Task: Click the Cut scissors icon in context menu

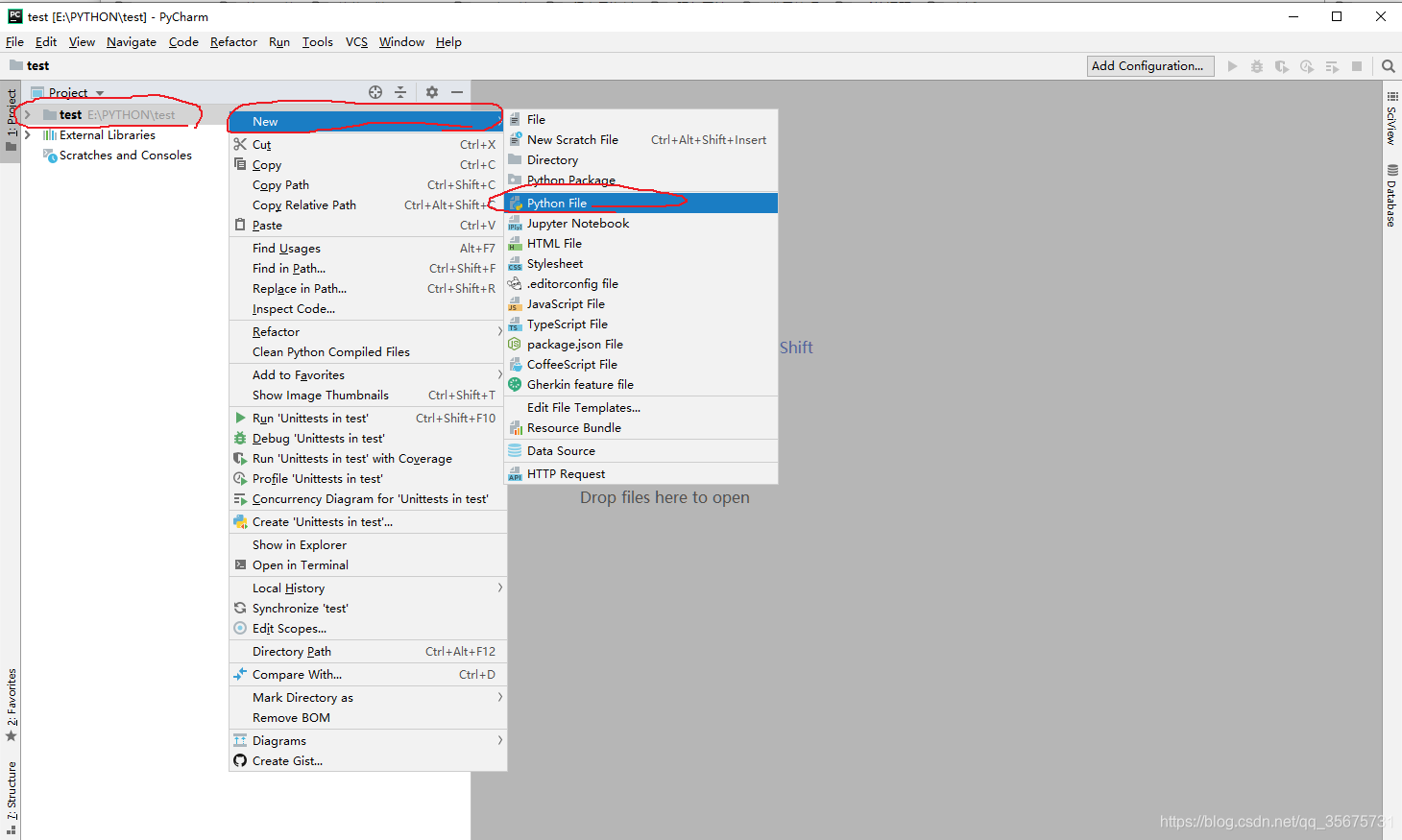Action: point(240,144)
